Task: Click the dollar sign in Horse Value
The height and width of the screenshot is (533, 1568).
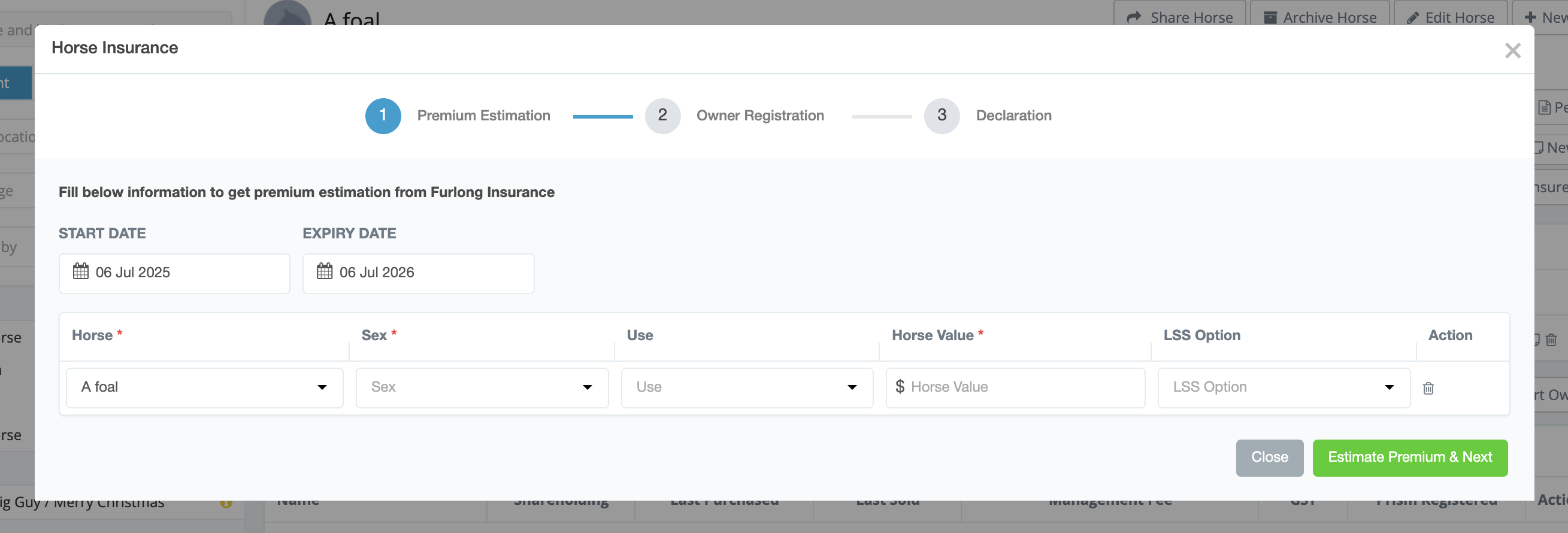Action: tap(900, 387)
